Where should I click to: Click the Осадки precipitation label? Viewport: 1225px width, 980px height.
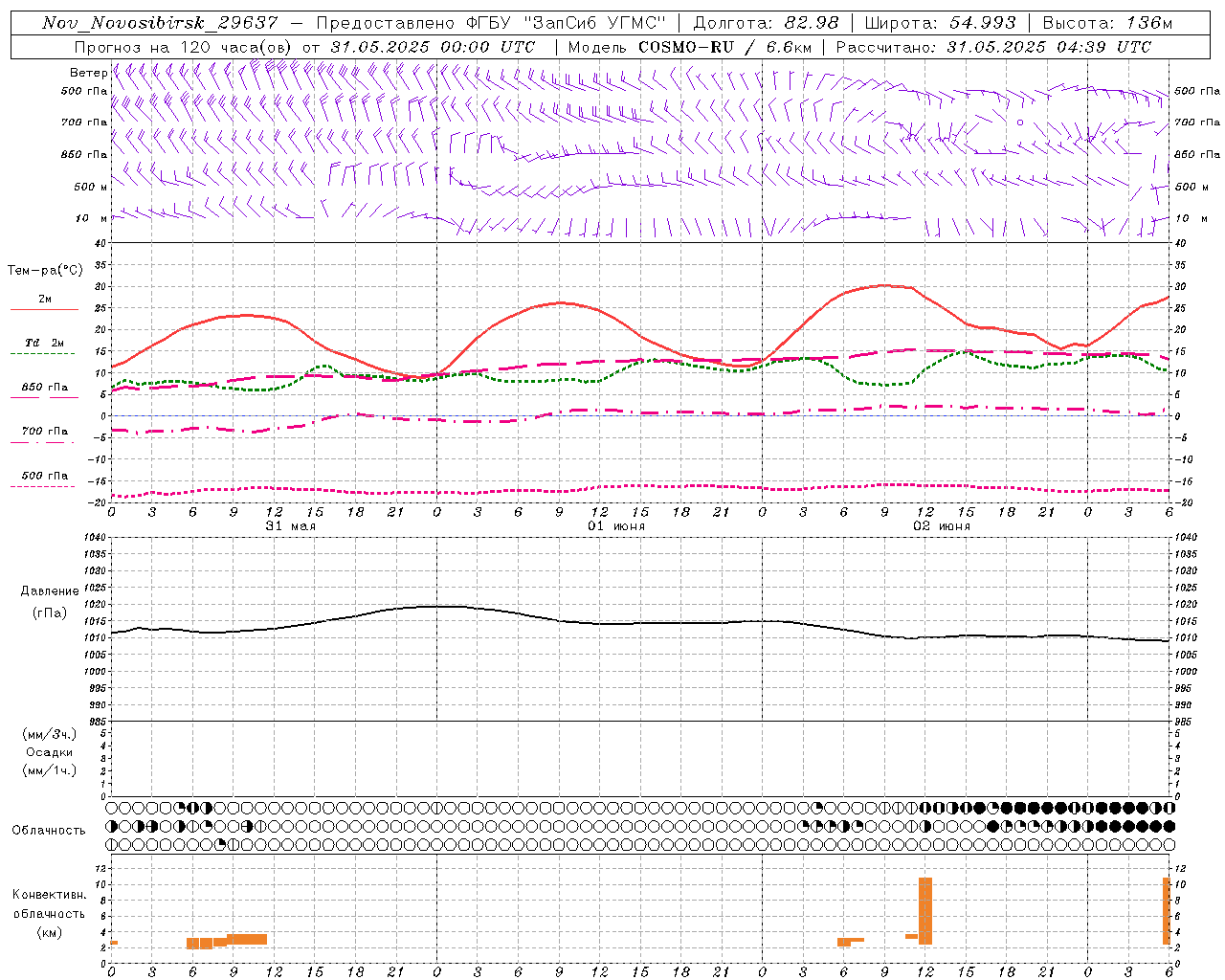50,752
